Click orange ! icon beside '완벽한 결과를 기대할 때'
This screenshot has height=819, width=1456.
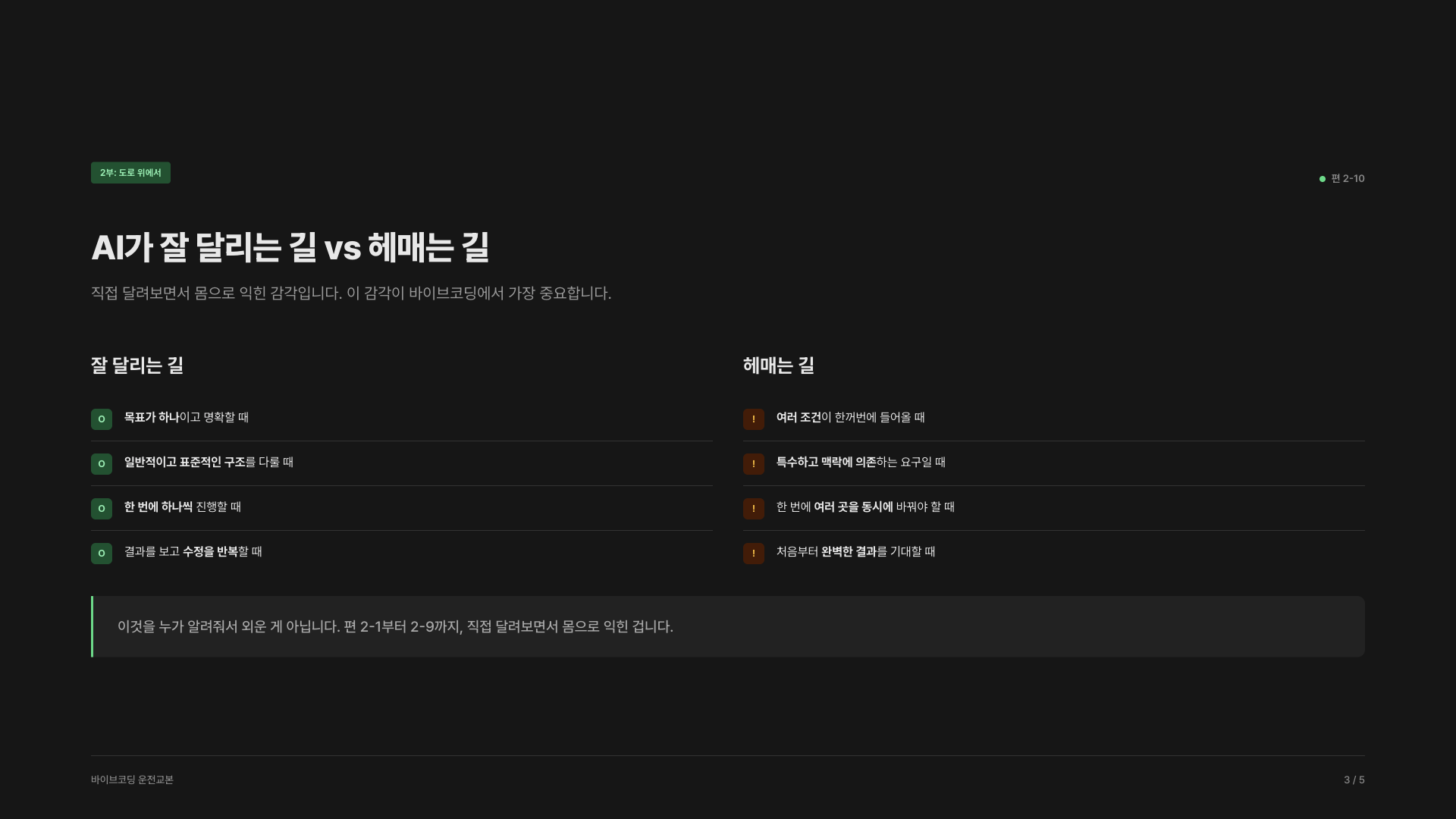(x=753, y=554)
